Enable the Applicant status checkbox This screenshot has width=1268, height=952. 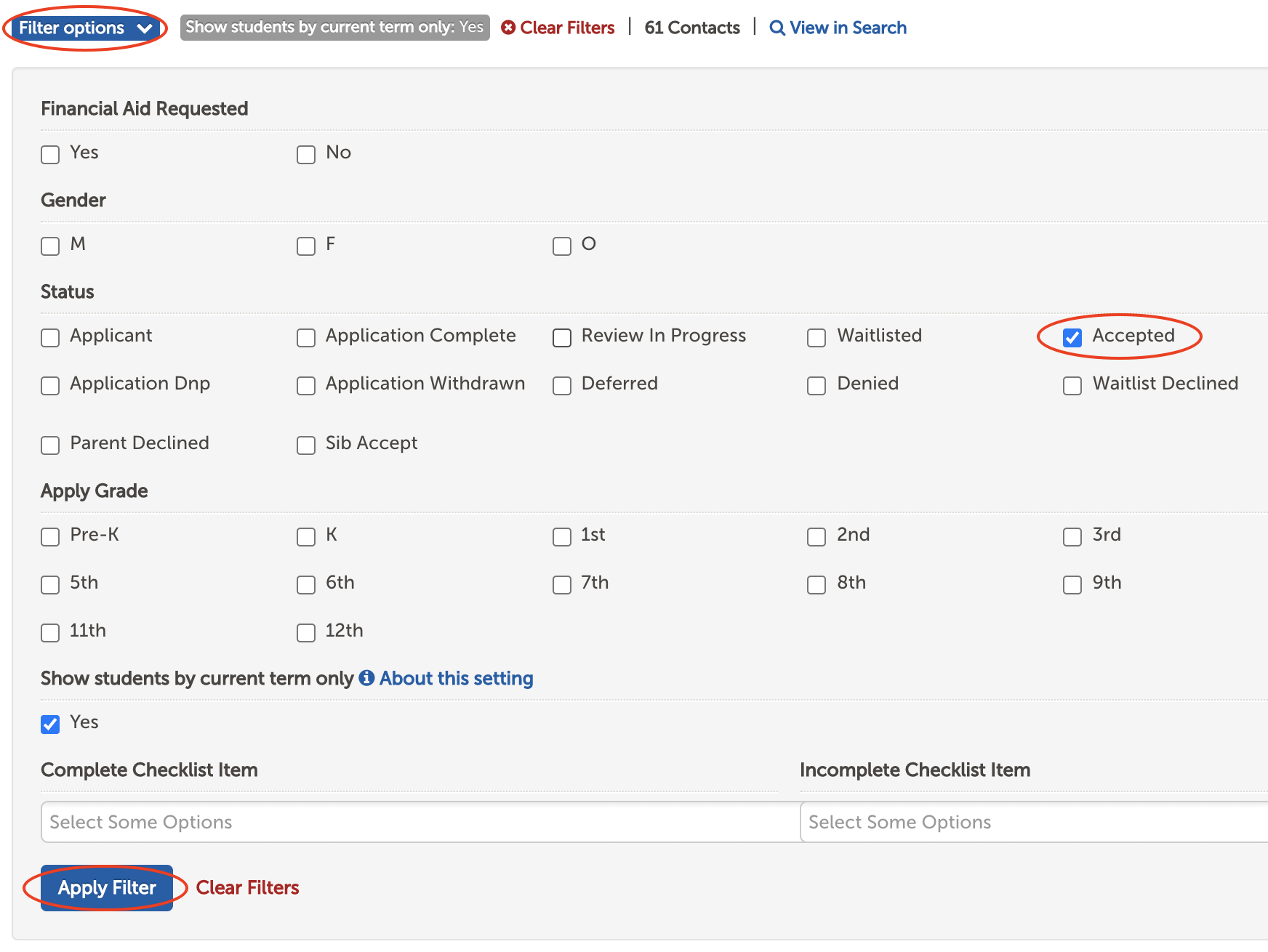click(50, 337)
